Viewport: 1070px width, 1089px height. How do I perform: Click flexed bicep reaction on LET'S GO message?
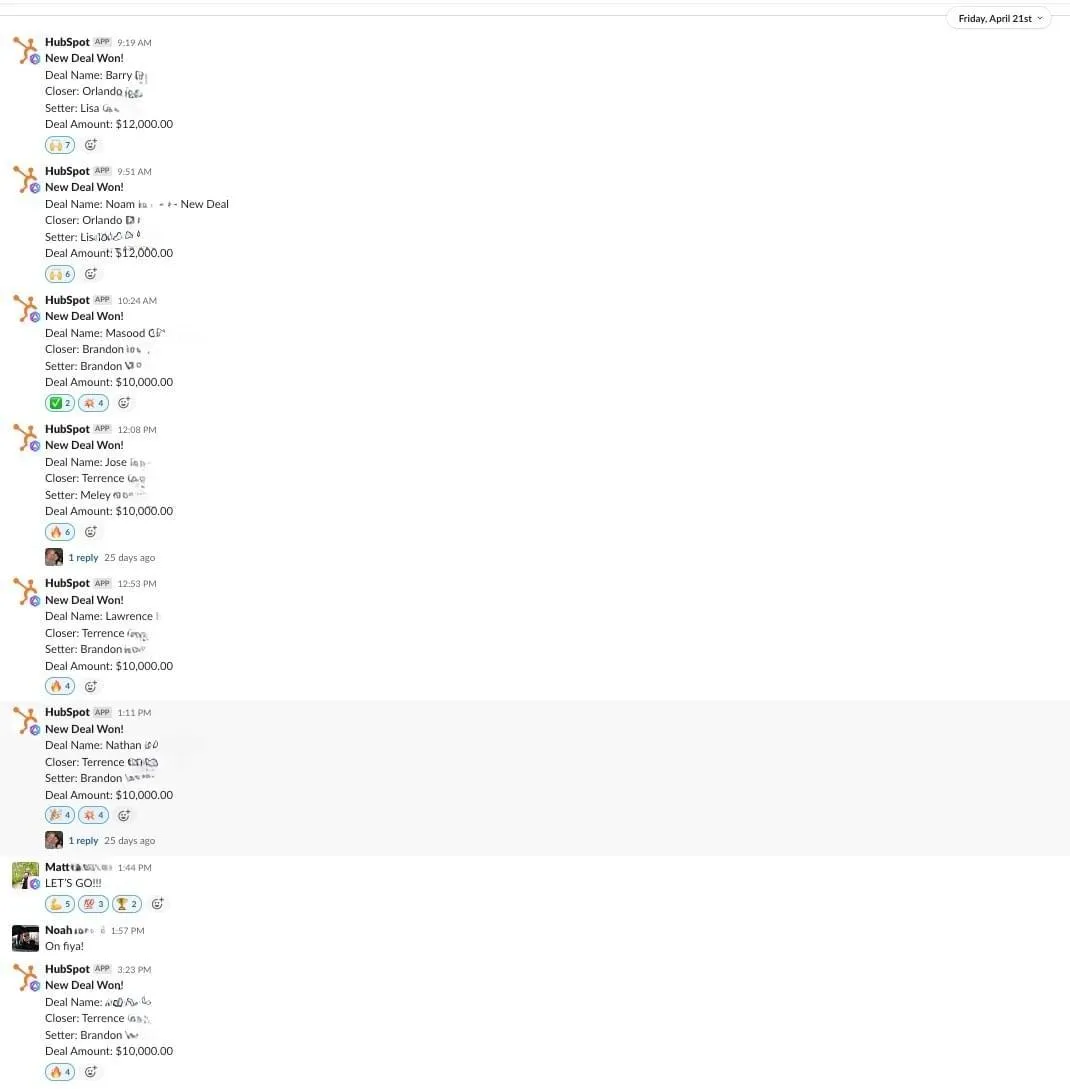coord(60,904)
